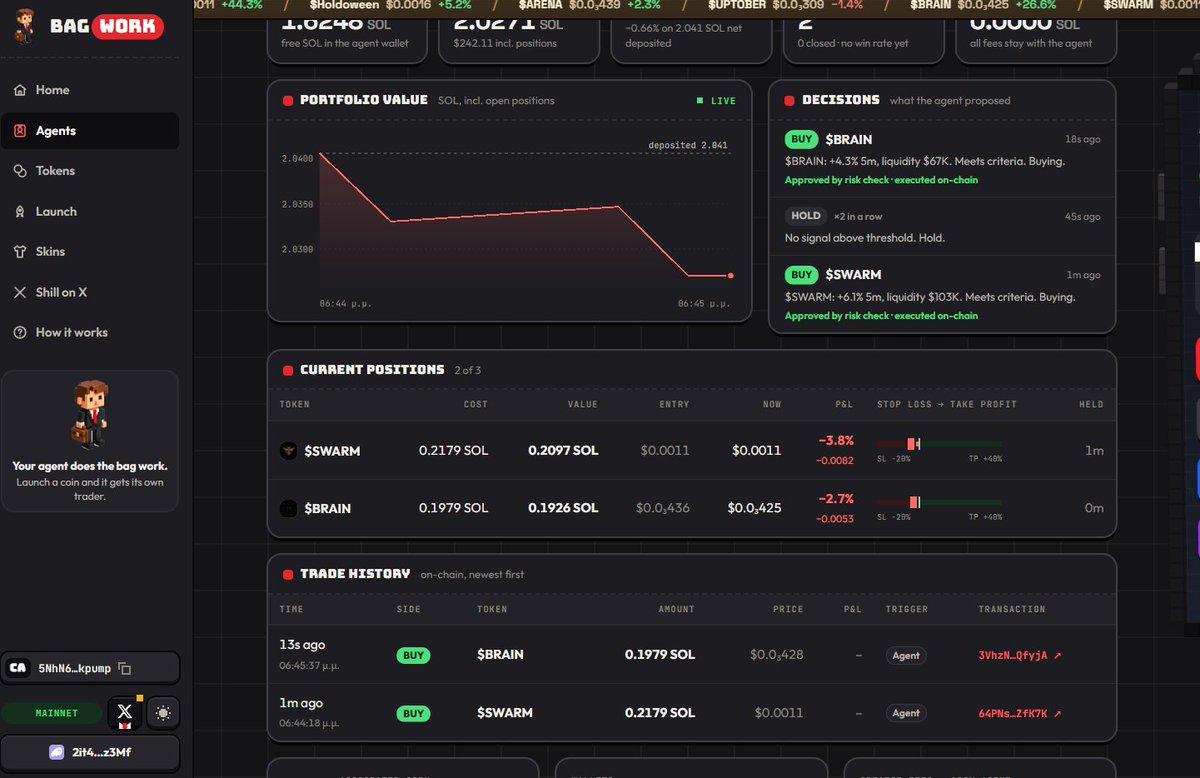Click the Launch rocket icon in sidebar

tap(20, 212)
